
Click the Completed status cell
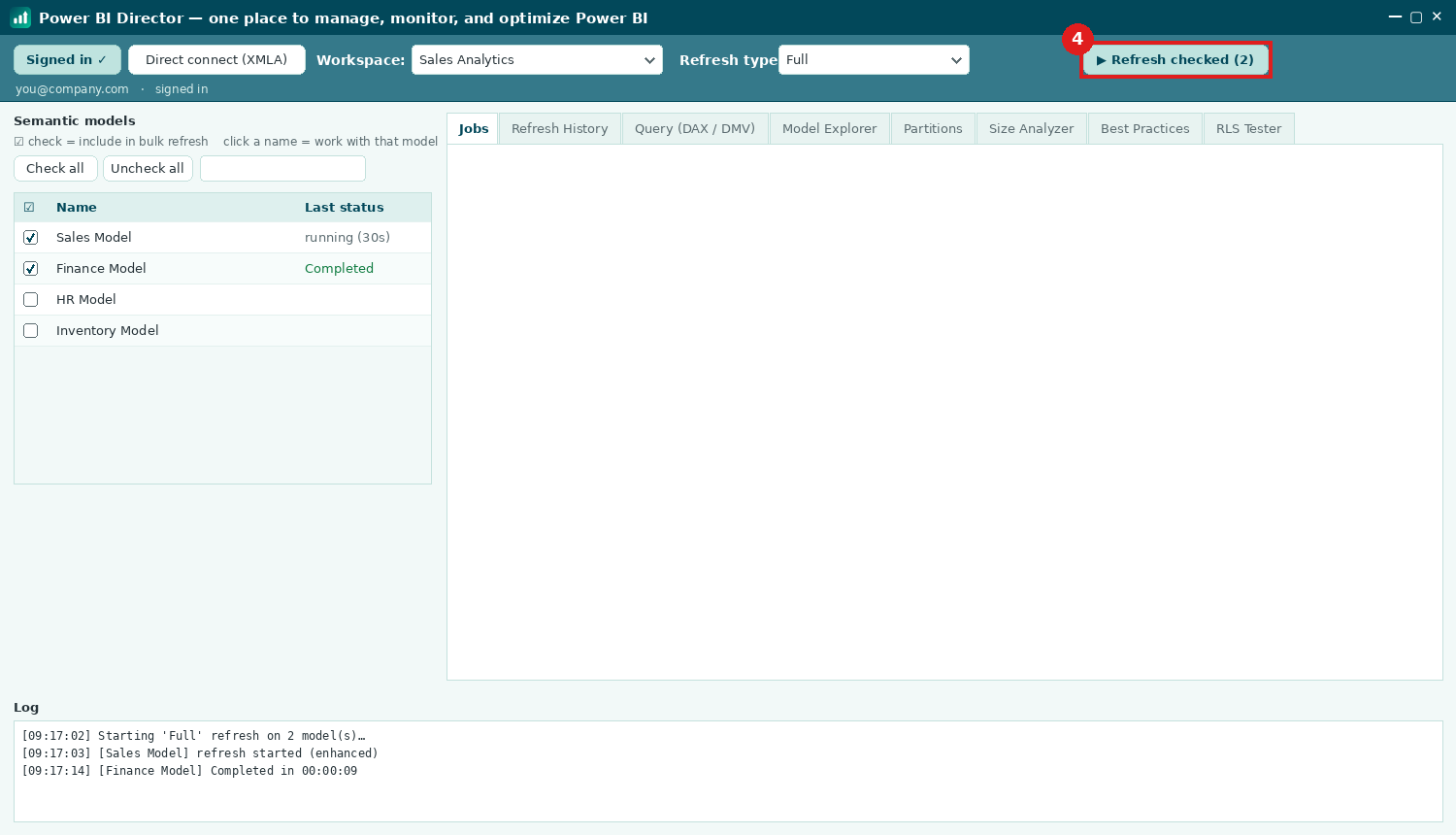339,269
